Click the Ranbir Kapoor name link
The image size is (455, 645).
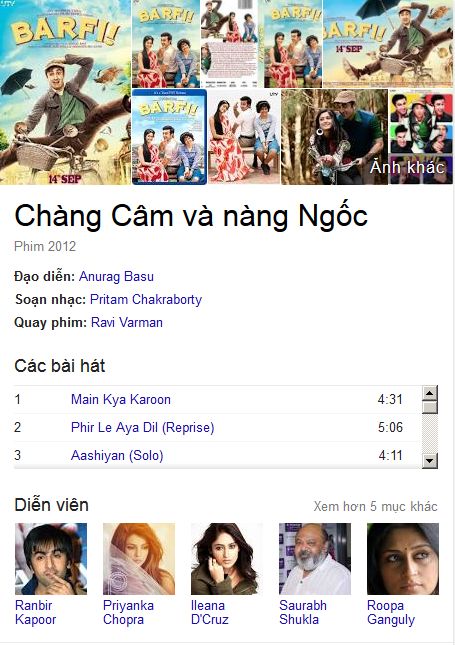[x=35, y=613]
